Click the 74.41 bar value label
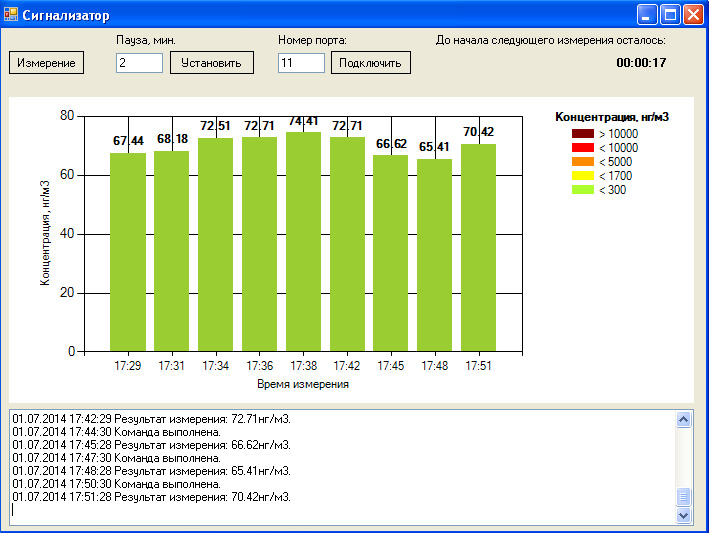This screenshot has width=709, height=533. tap(303, 122)
